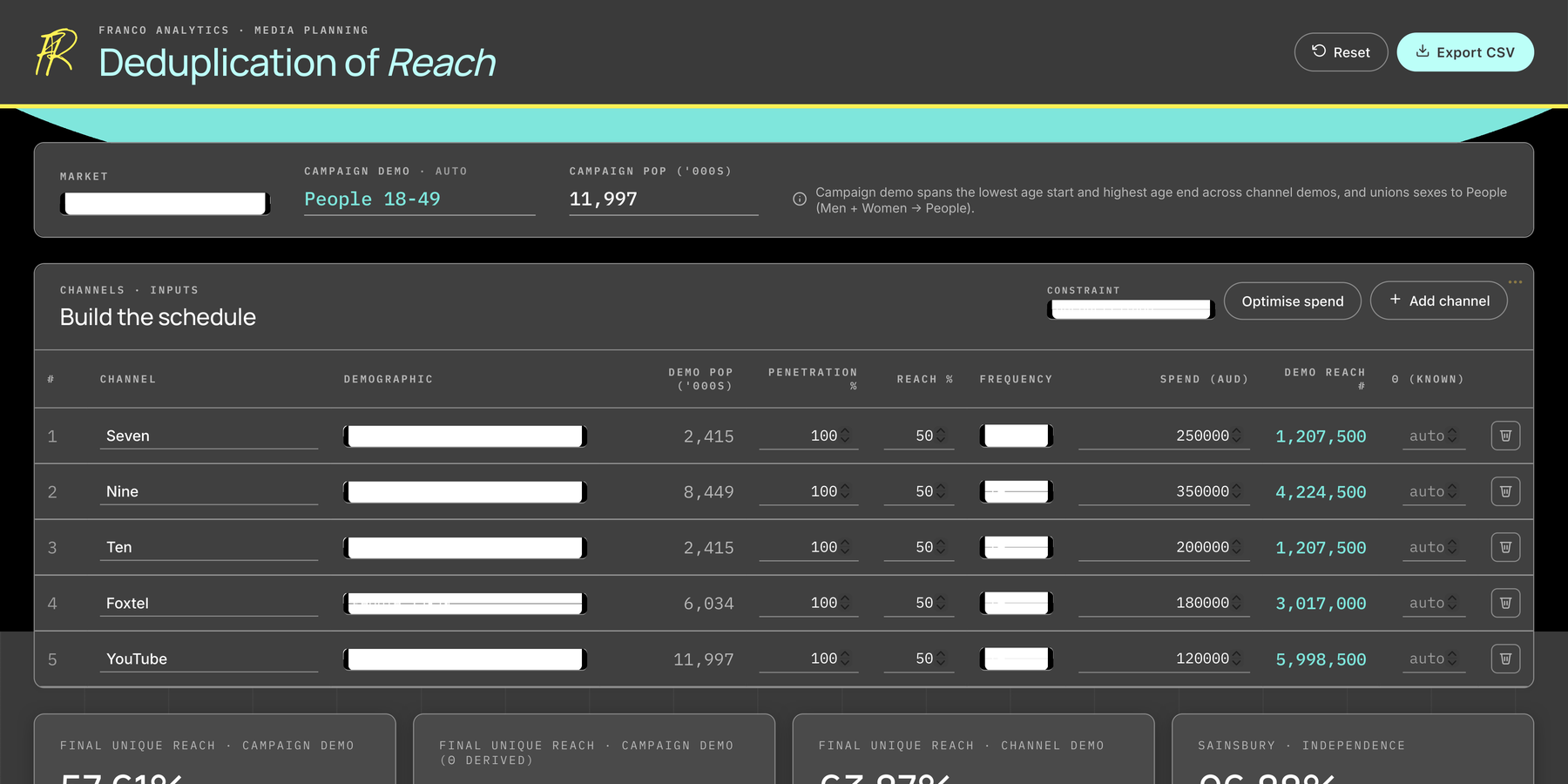The width and height of the screenshot is (1568, 784).
Task: Click the theta auto field for YouTube
Action: (x=1434, y=659)
